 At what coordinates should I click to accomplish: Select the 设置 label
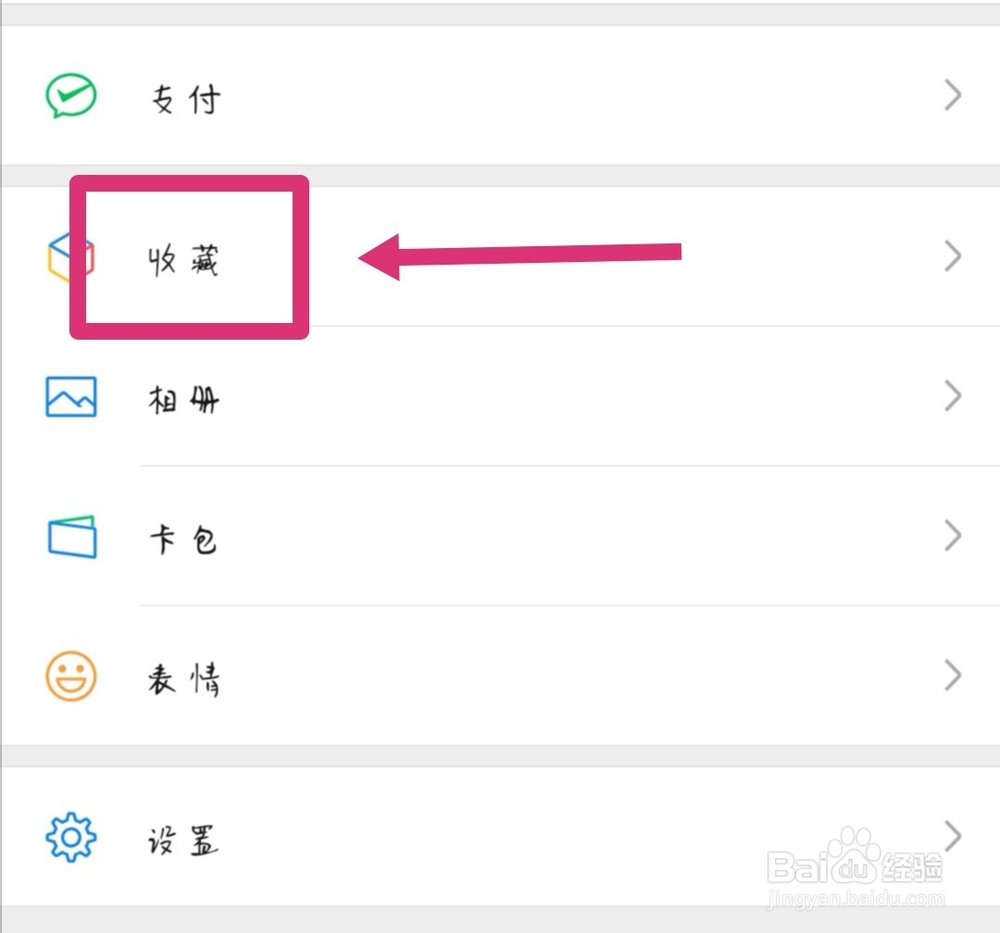coord(183,840)
